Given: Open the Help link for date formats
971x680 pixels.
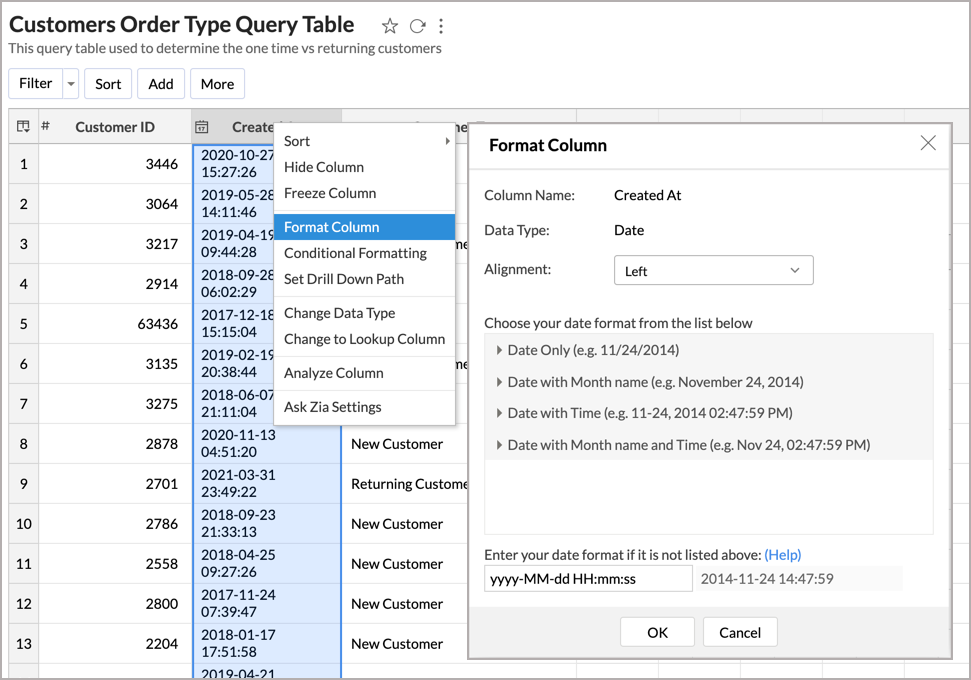Looking at the screenshot, I should [783, 555].
